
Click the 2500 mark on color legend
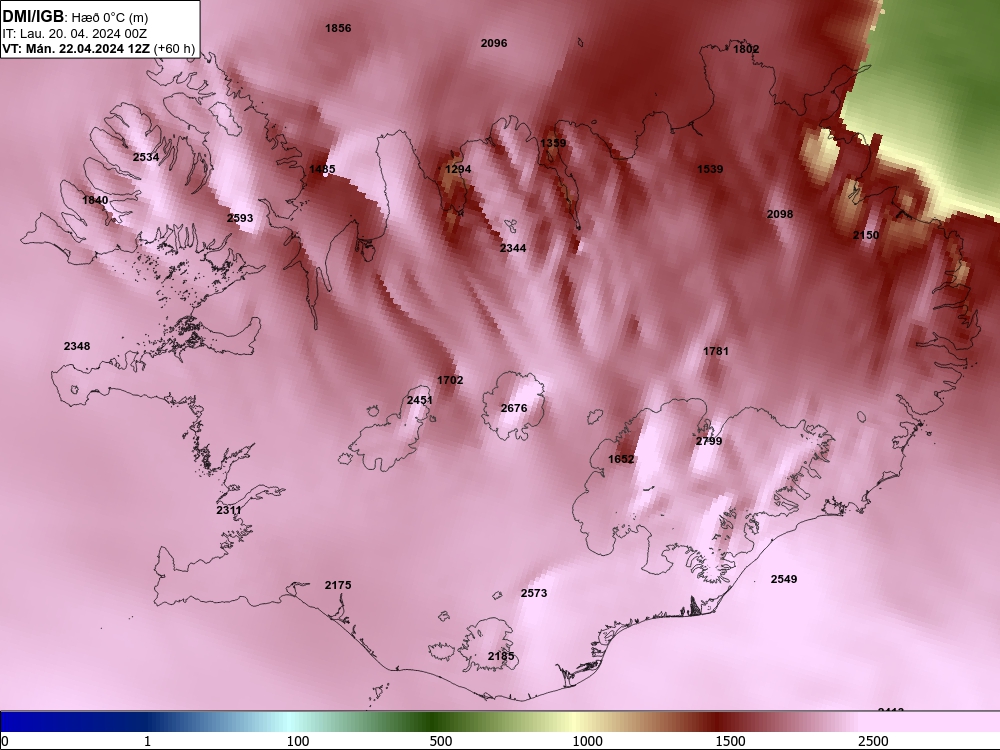873,741
